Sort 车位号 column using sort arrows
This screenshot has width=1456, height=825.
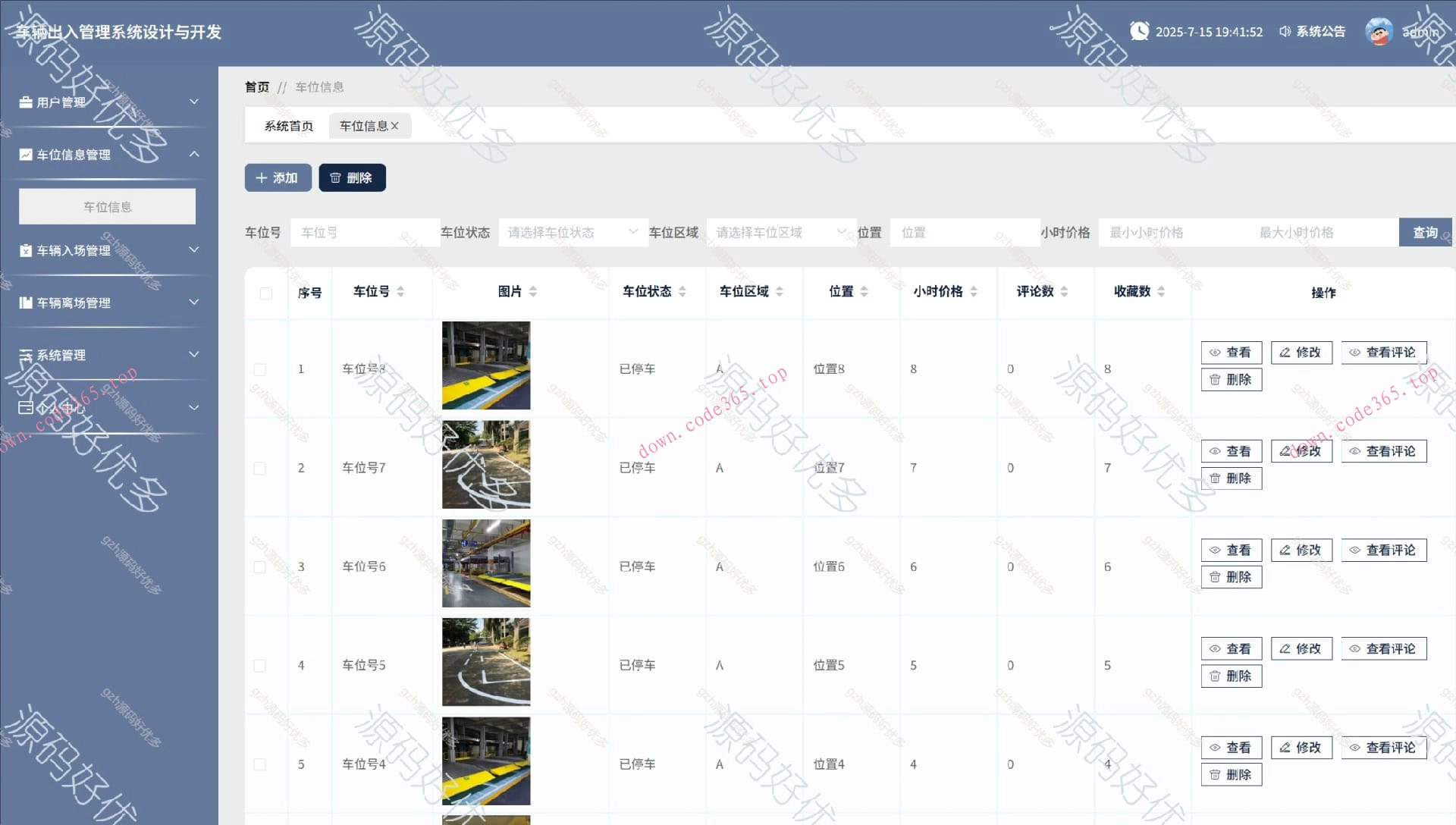click(400, 292)
